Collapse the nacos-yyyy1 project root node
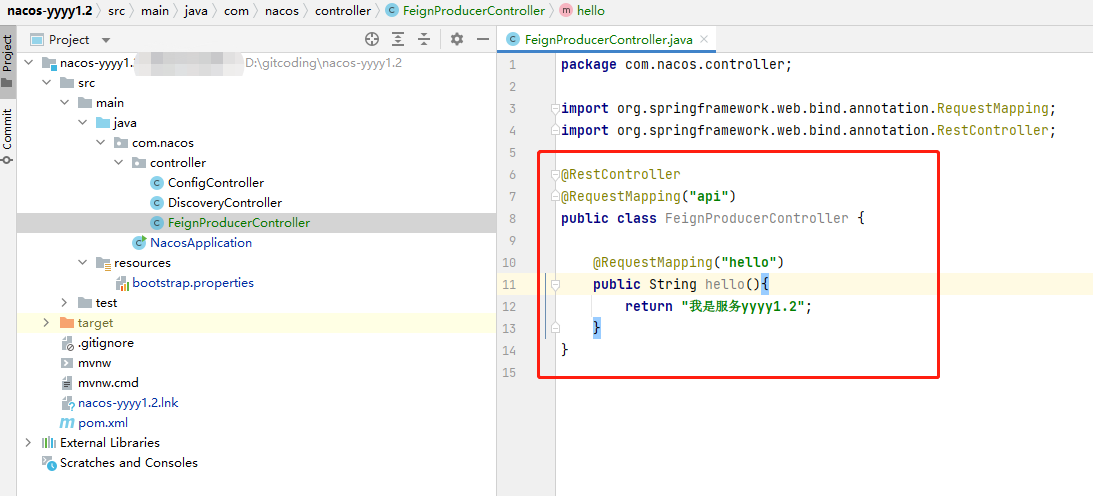 [x=29, y=63]
